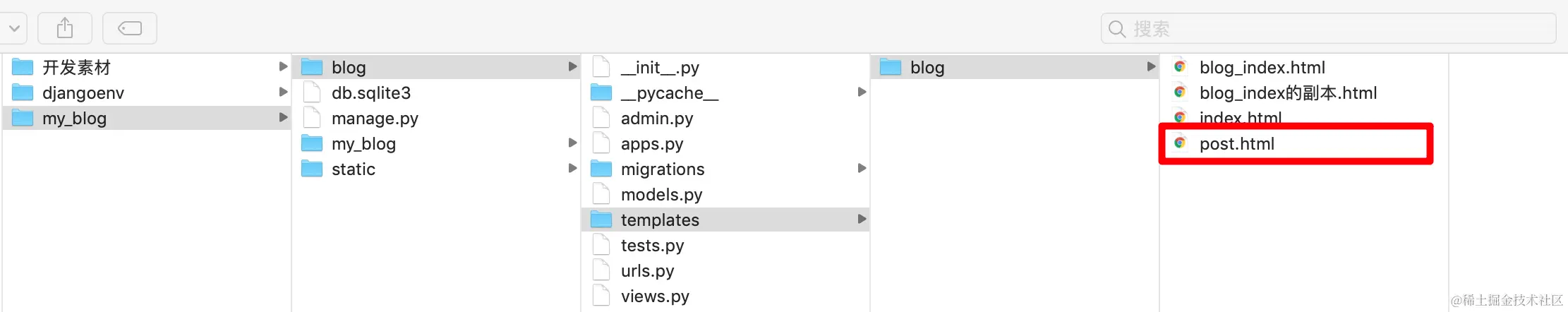Expand migrations folder arrow
The width and height of the screenshot is (1568, 312).
[x=862, y=168]
